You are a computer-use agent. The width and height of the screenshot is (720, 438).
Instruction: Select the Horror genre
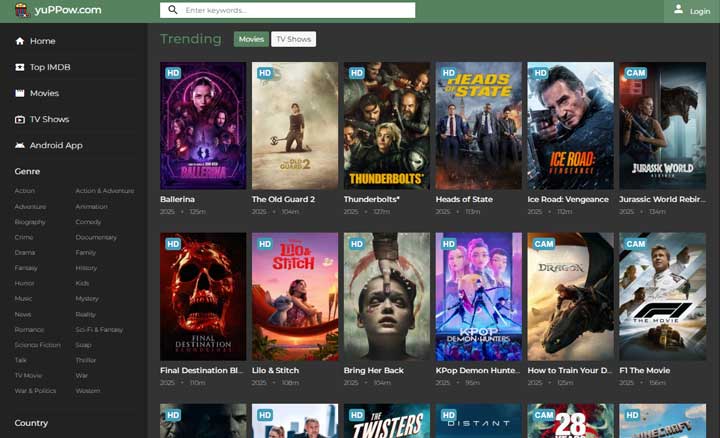[24, 283]
